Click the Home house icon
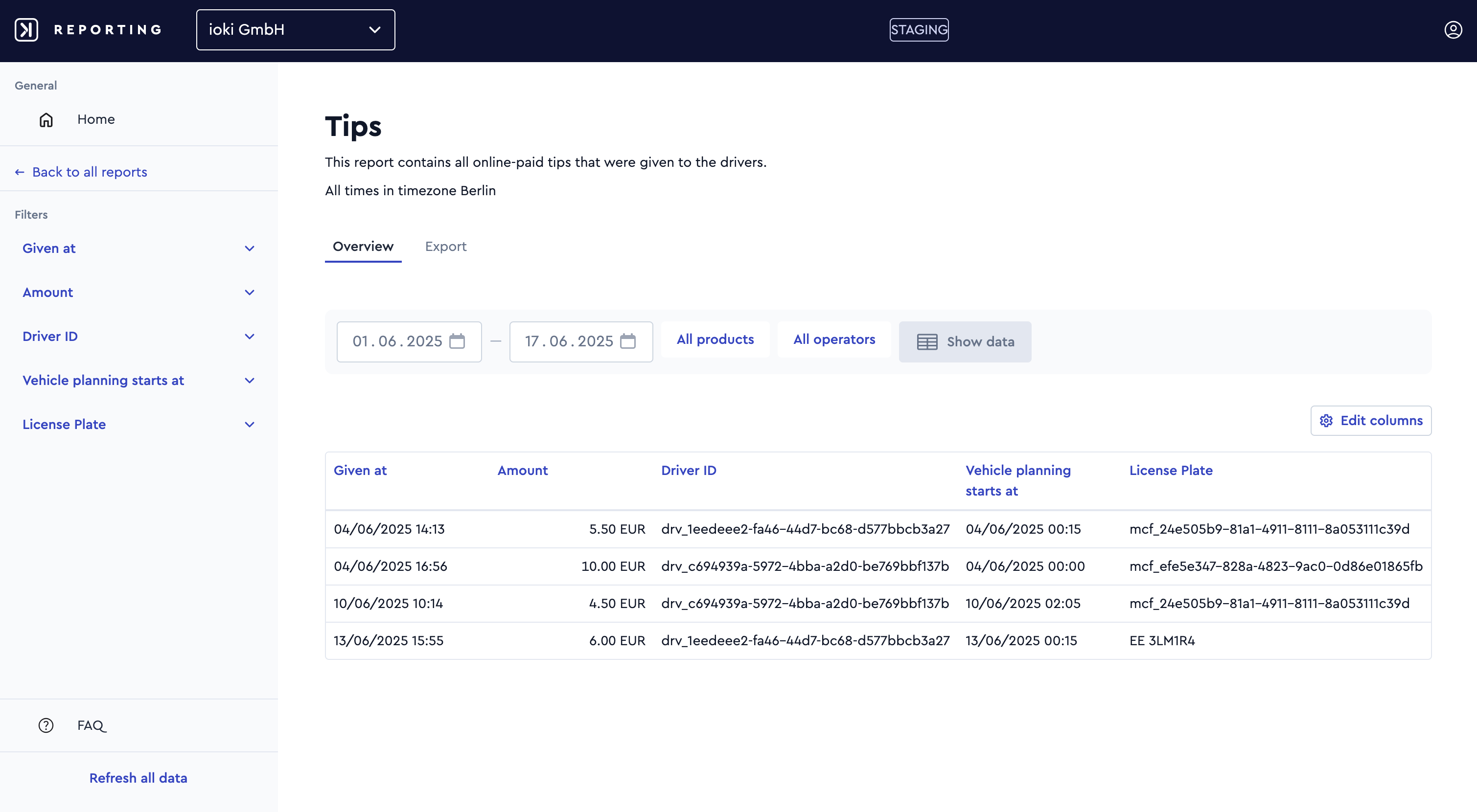Screen dimensions: 1477x812 click(x=46, y=120)
